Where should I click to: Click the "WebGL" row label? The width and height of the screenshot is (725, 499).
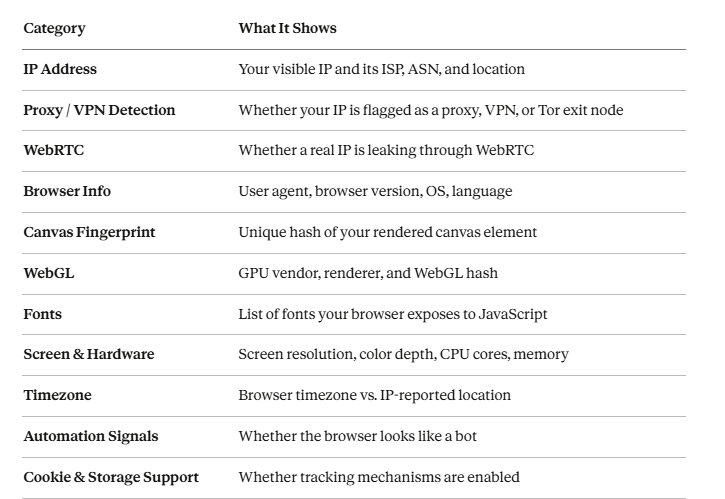point(49,273)
